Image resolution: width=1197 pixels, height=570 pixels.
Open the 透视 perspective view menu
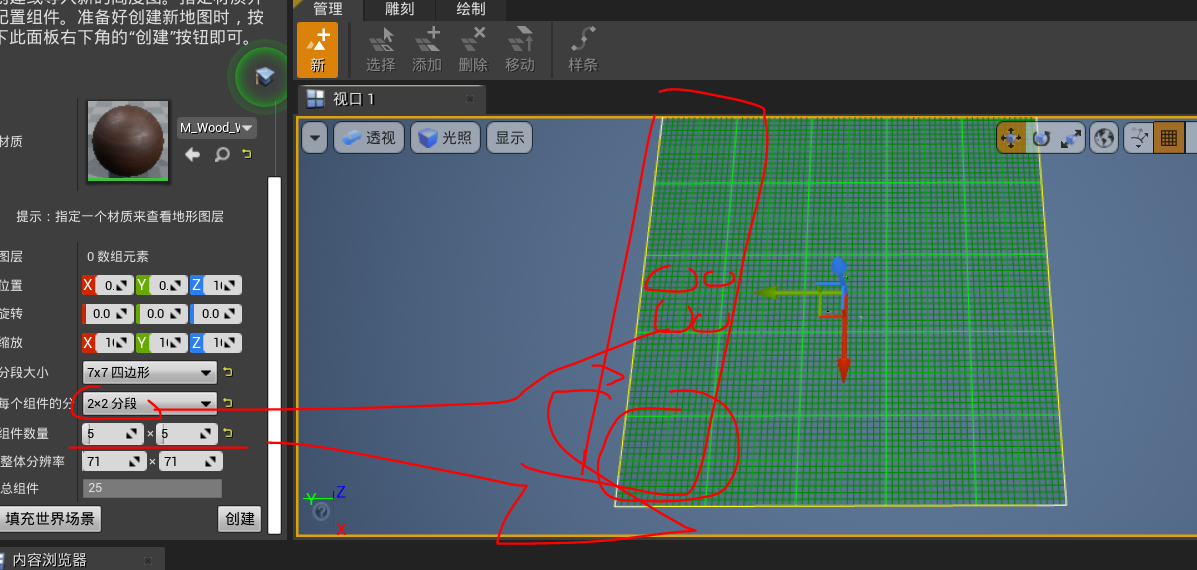click(x=369, y=137)
